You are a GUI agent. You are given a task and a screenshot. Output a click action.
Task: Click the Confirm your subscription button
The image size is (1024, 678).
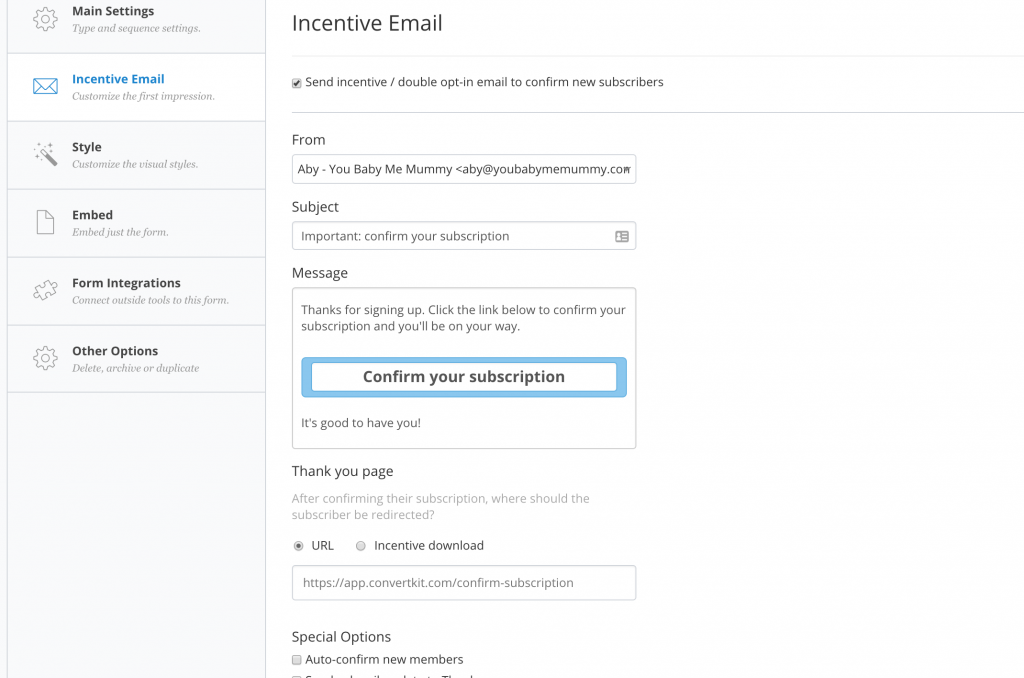tap(464, 377)
